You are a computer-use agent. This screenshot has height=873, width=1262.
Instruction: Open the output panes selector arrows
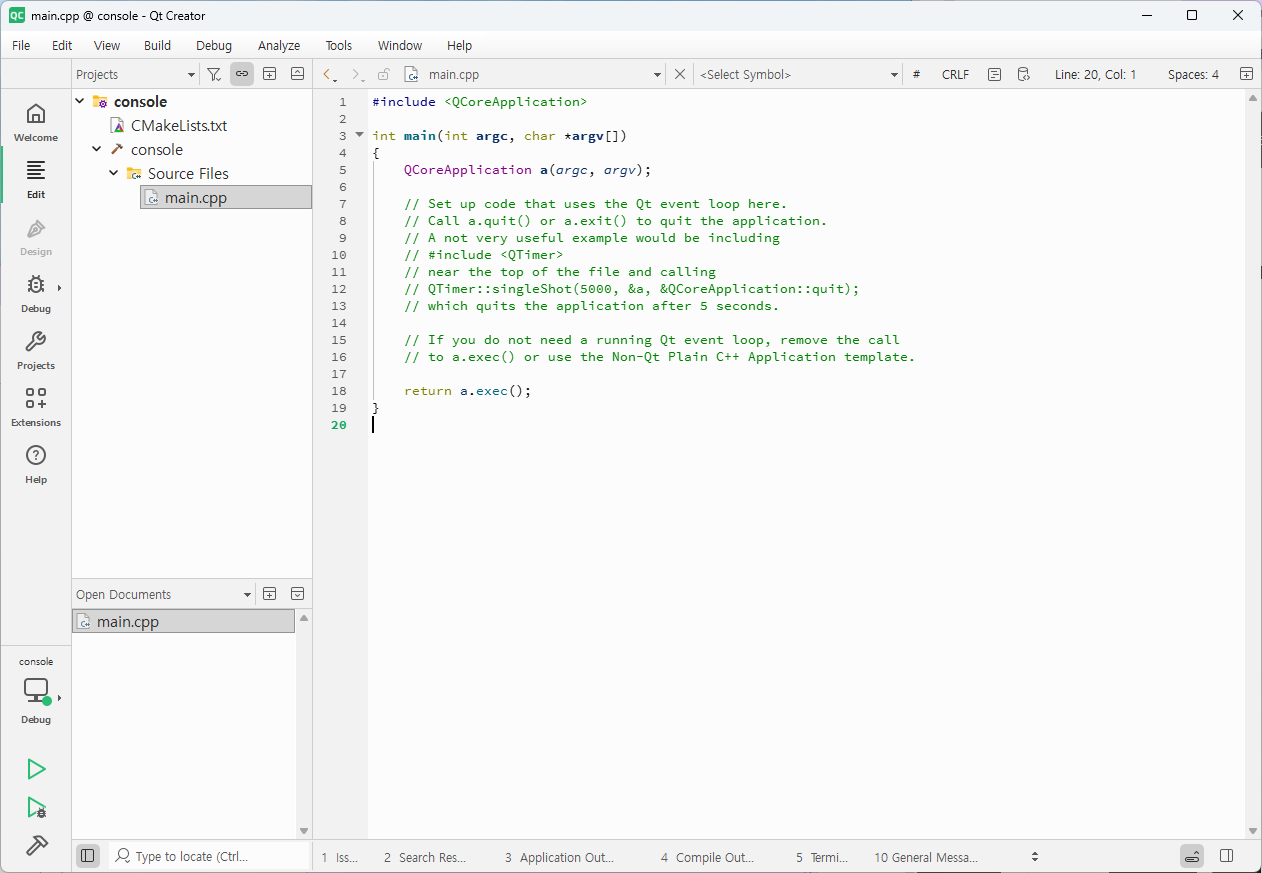pos(1035,857)
